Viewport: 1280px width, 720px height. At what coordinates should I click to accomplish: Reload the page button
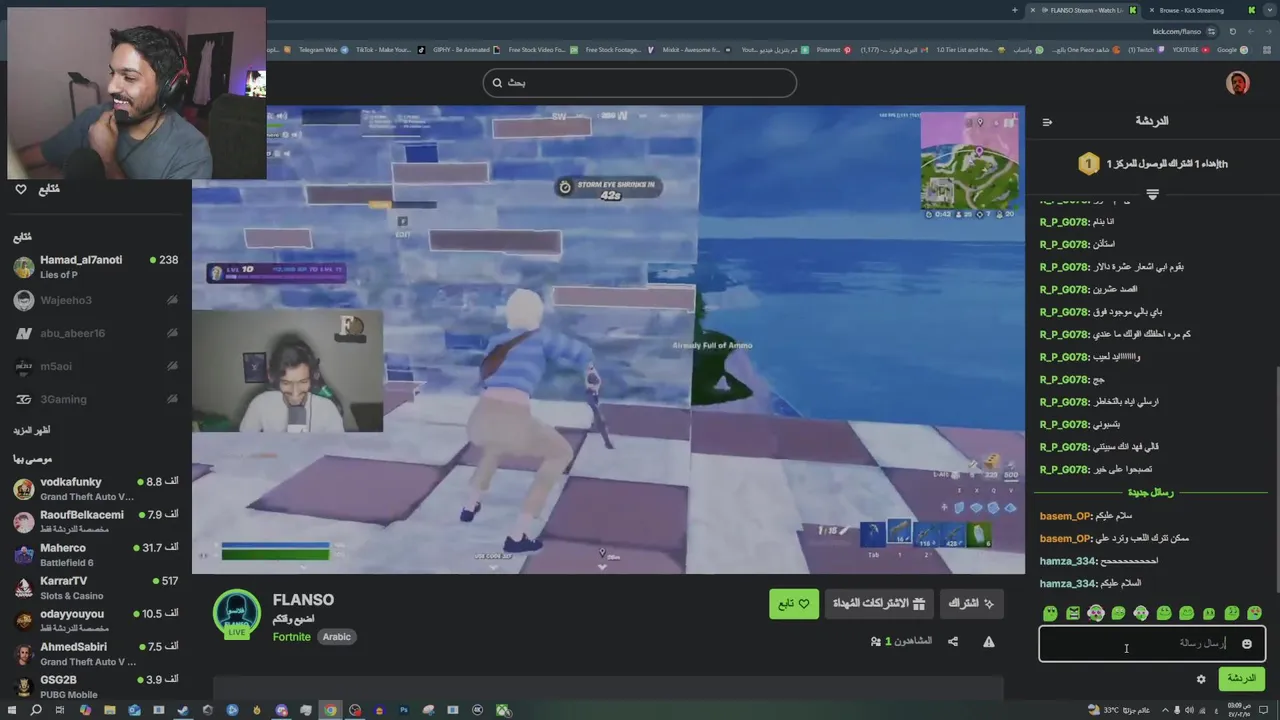point(1233,31)
